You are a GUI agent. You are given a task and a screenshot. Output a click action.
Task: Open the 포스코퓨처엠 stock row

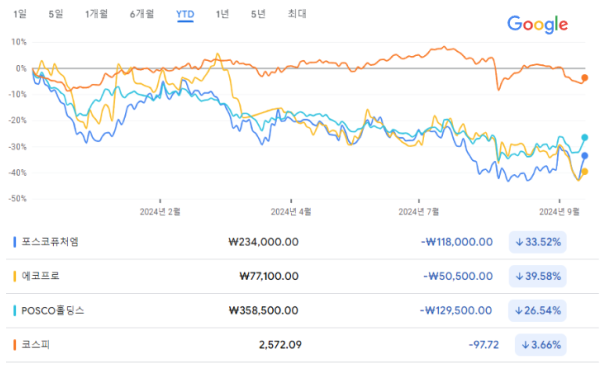point(302,242)
